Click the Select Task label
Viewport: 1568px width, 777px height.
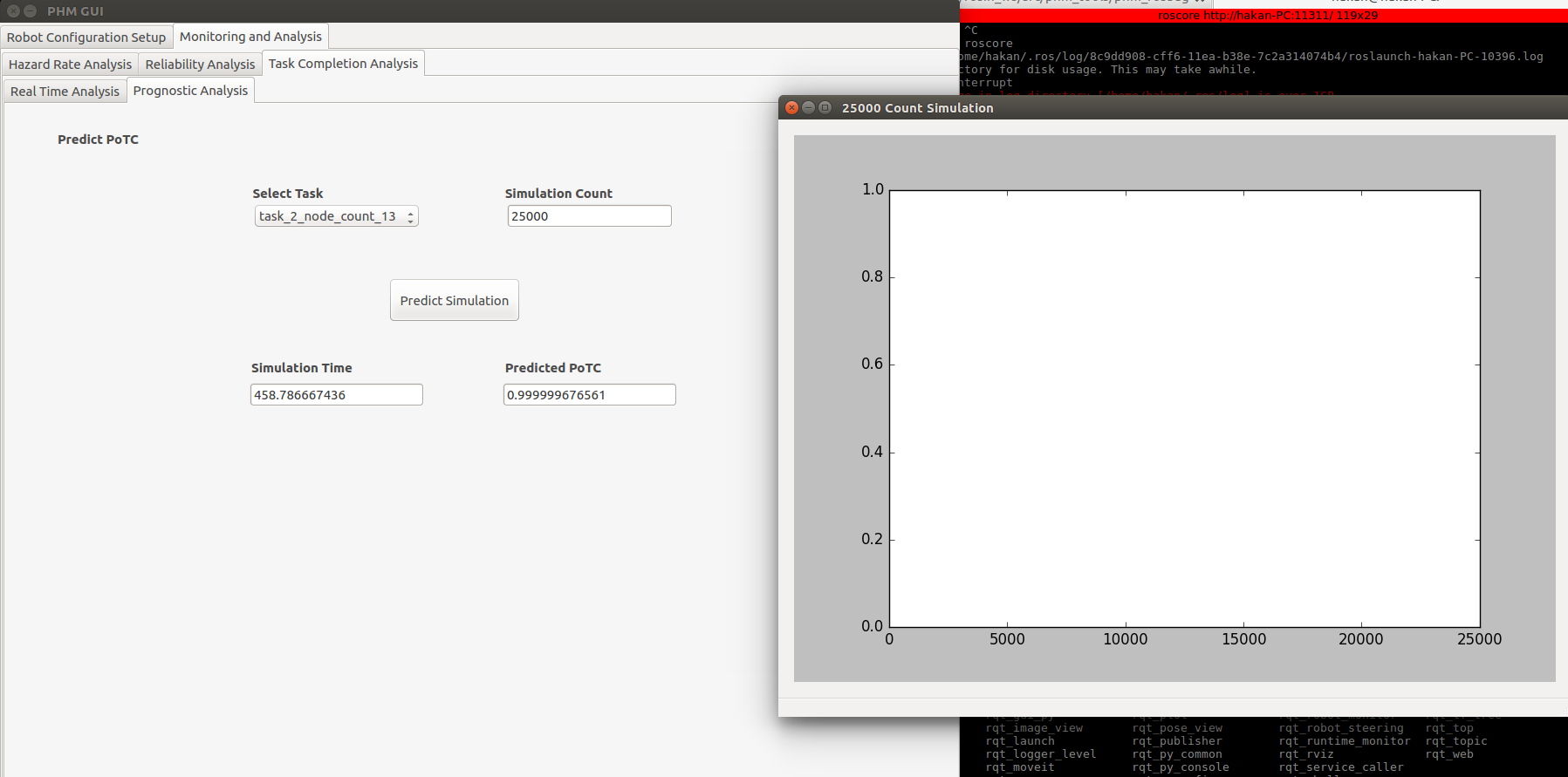(287, 194)
